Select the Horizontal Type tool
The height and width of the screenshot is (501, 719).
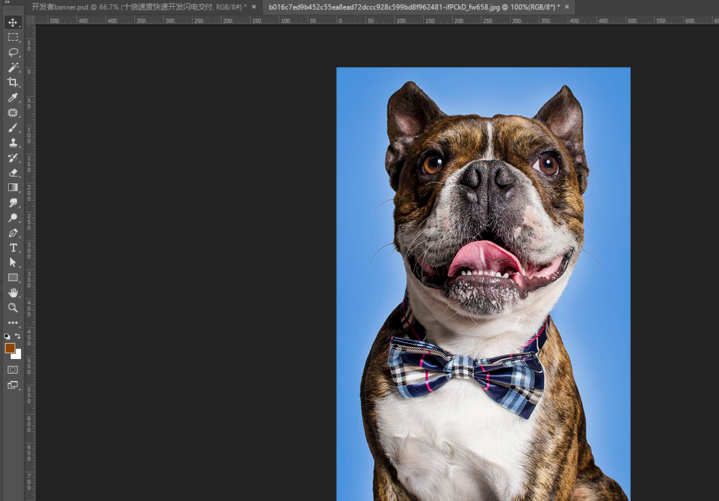coord(13,247)
